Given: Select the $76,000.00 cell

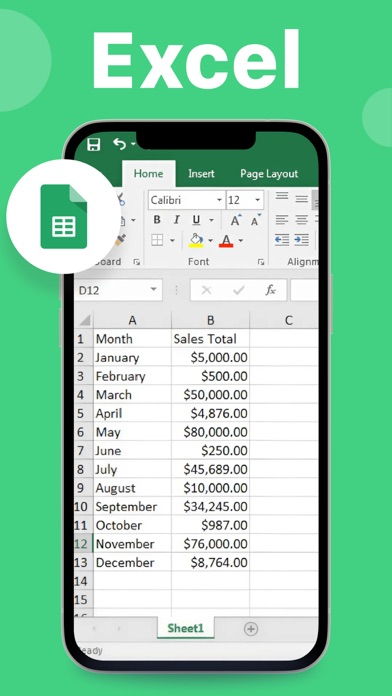Looking at the screenshot, I should pos(210,544).
